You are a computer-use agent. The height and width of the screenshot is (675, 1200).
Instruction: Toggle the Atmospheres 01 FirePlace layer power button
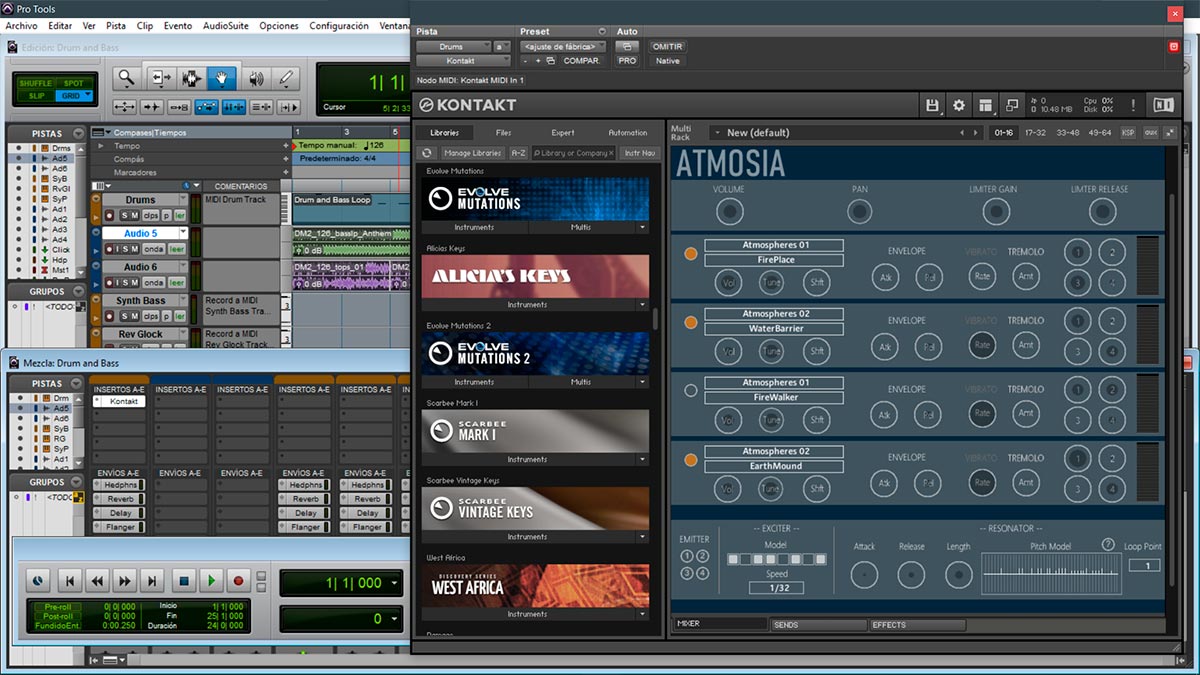[690, 253]
